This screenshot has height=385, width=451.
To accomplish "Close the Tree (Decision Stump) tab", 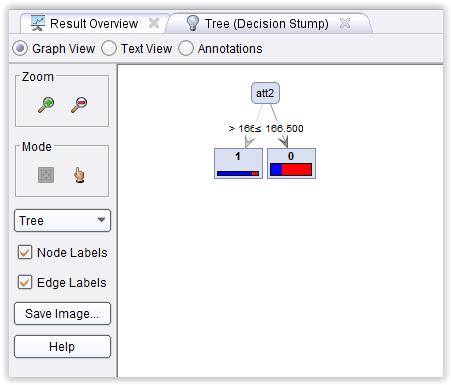I will point(345,23).
